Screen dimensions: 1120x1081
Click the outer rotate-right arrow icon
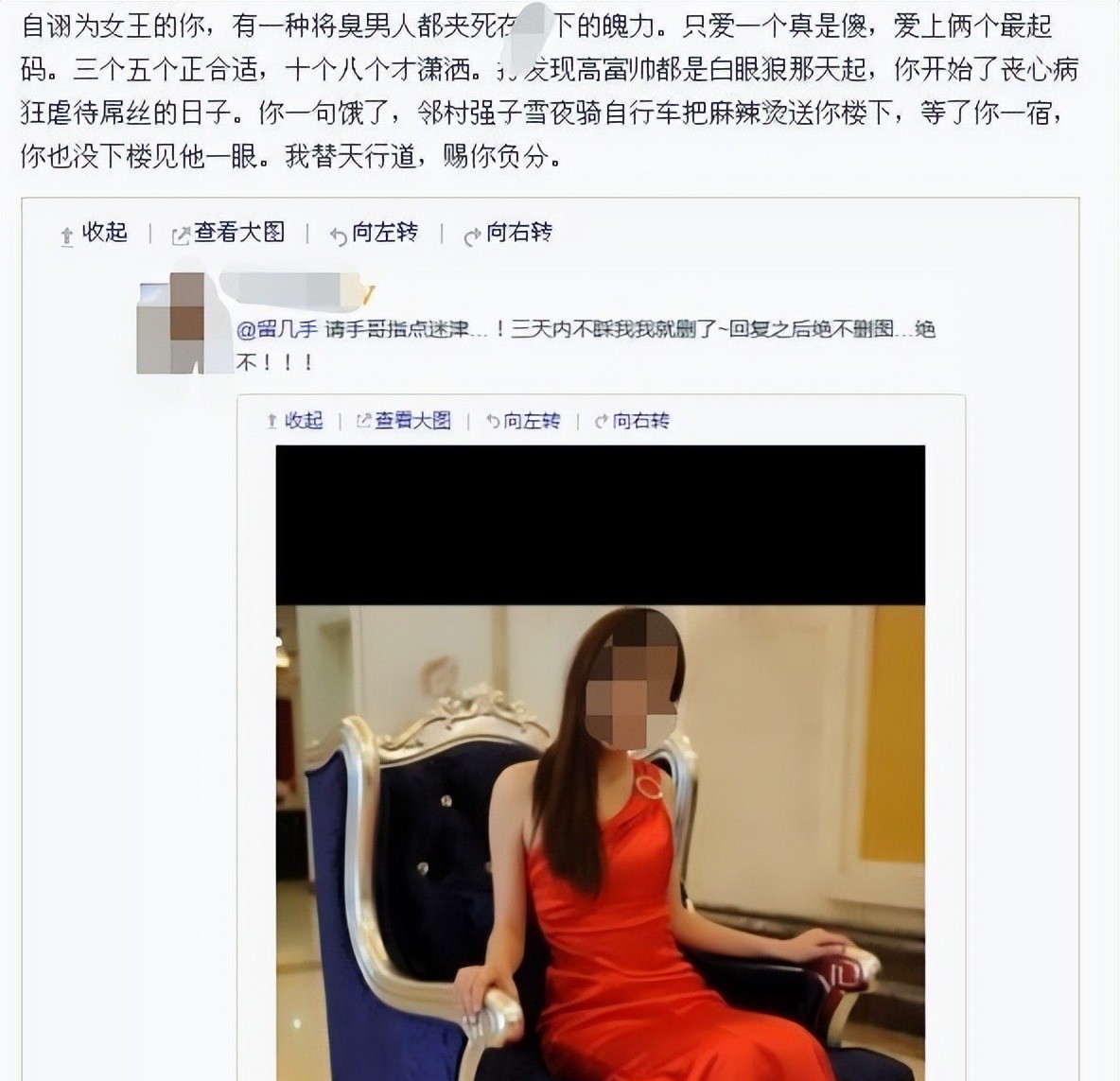pyautogui.click(x=472, y=235)
